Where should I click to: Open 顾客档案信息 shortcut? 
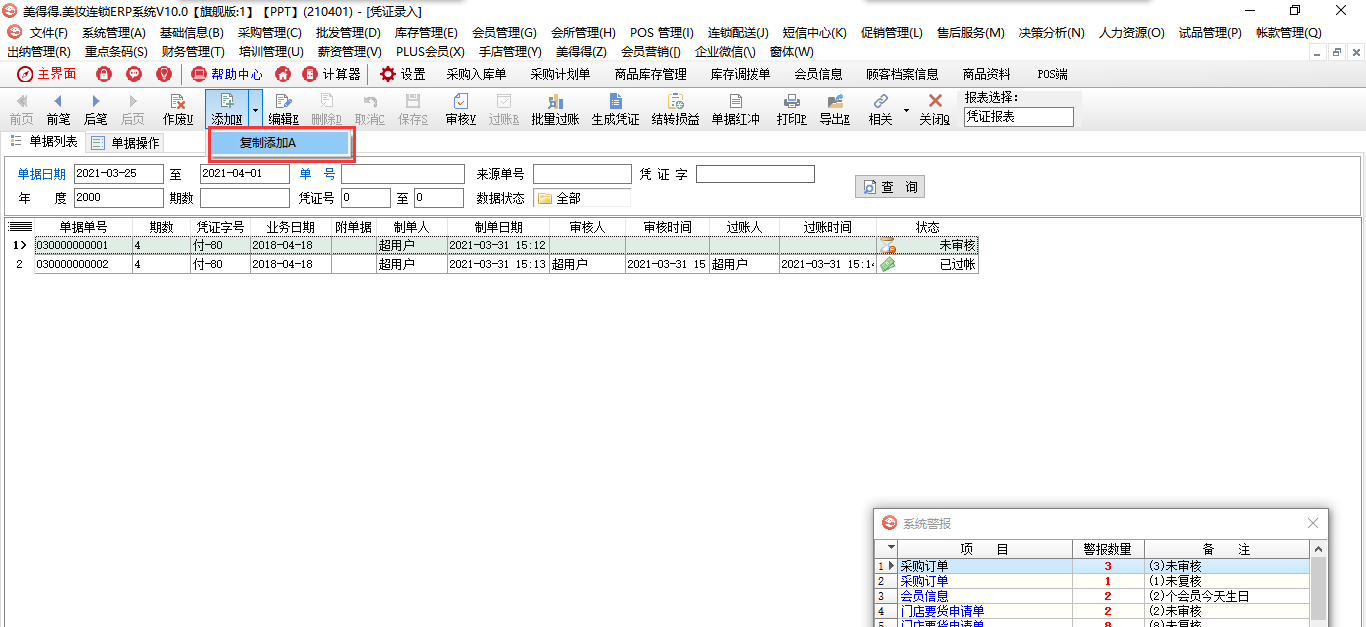click(902, 74)
